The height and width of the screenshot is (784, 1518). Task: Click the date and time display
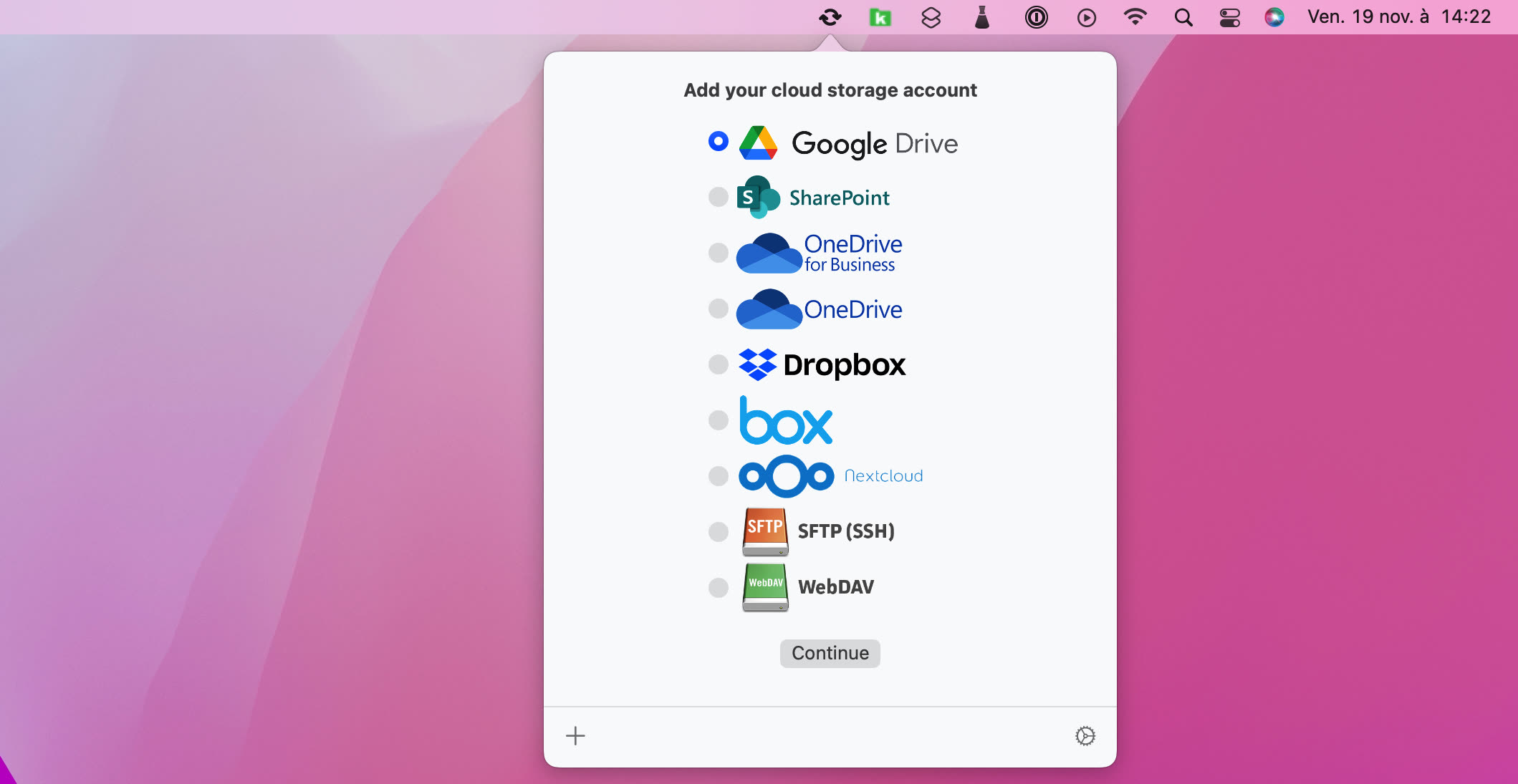pos(1398,17)
